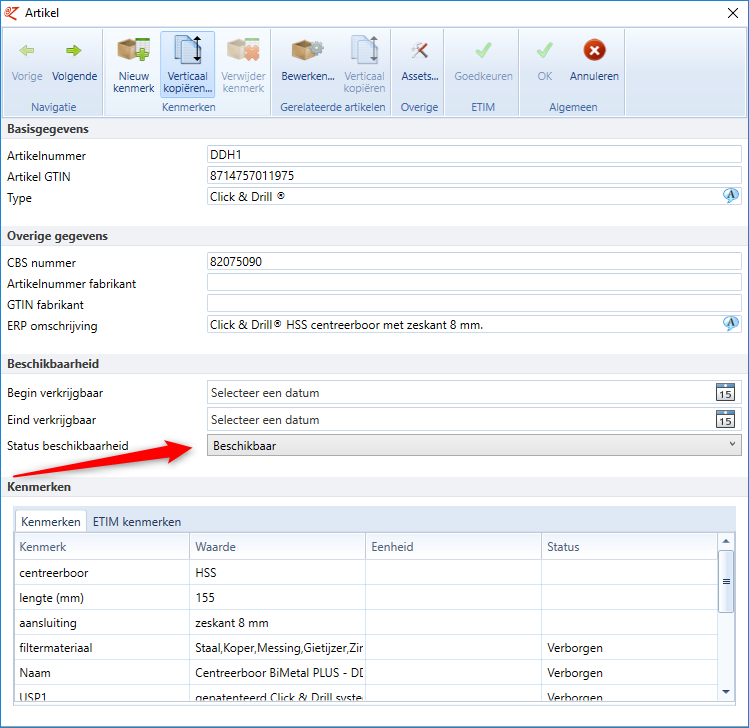Focus the GTIN fabrikant field
This screenshot has height=728, width=749.
click(474, 303)
